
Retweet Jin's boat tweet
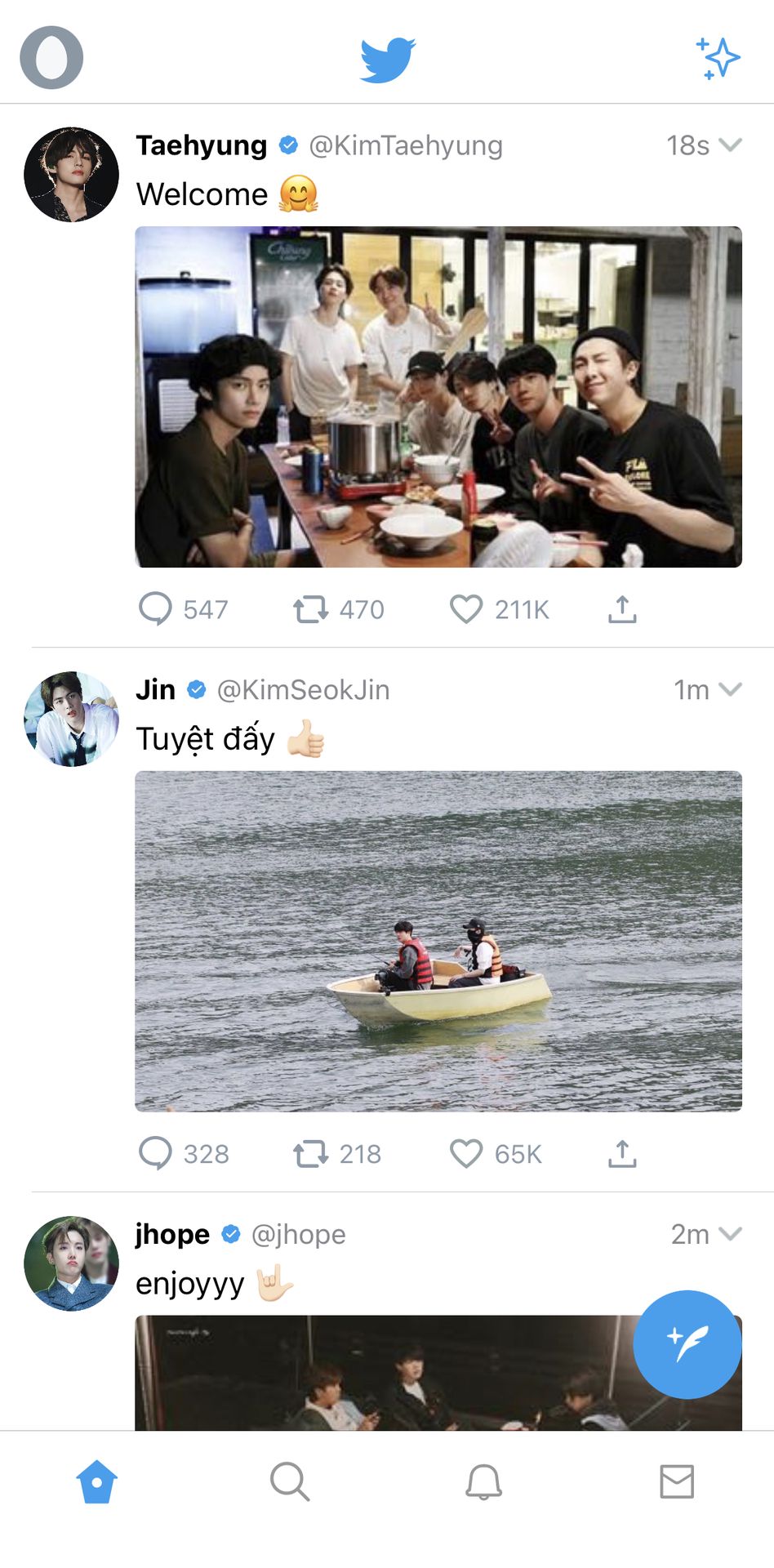tap(311, 1154)
